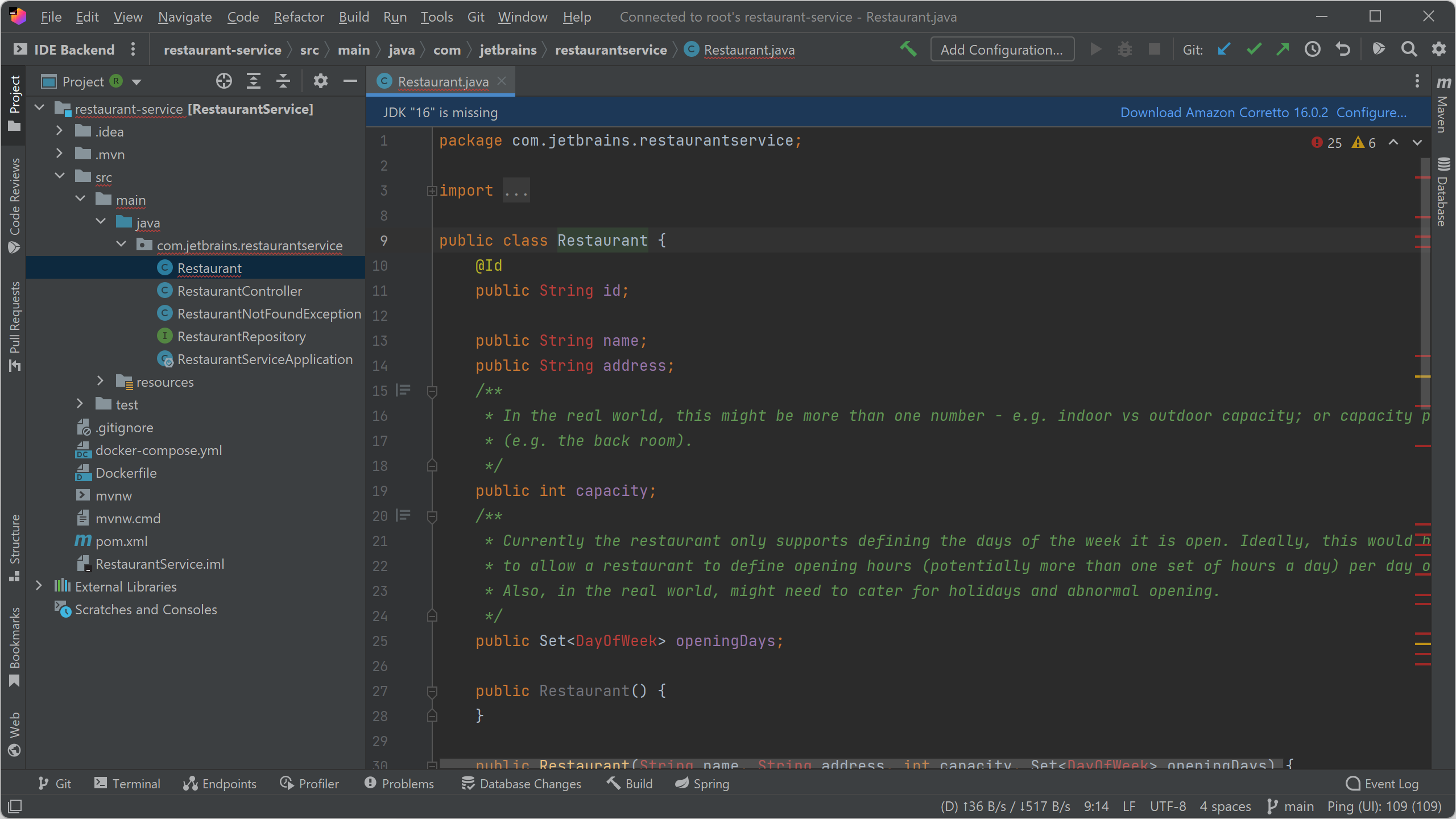This screenshot has height=819, width=1456.
Task: Open Event Log button
Action: [x=1382, y=784]
